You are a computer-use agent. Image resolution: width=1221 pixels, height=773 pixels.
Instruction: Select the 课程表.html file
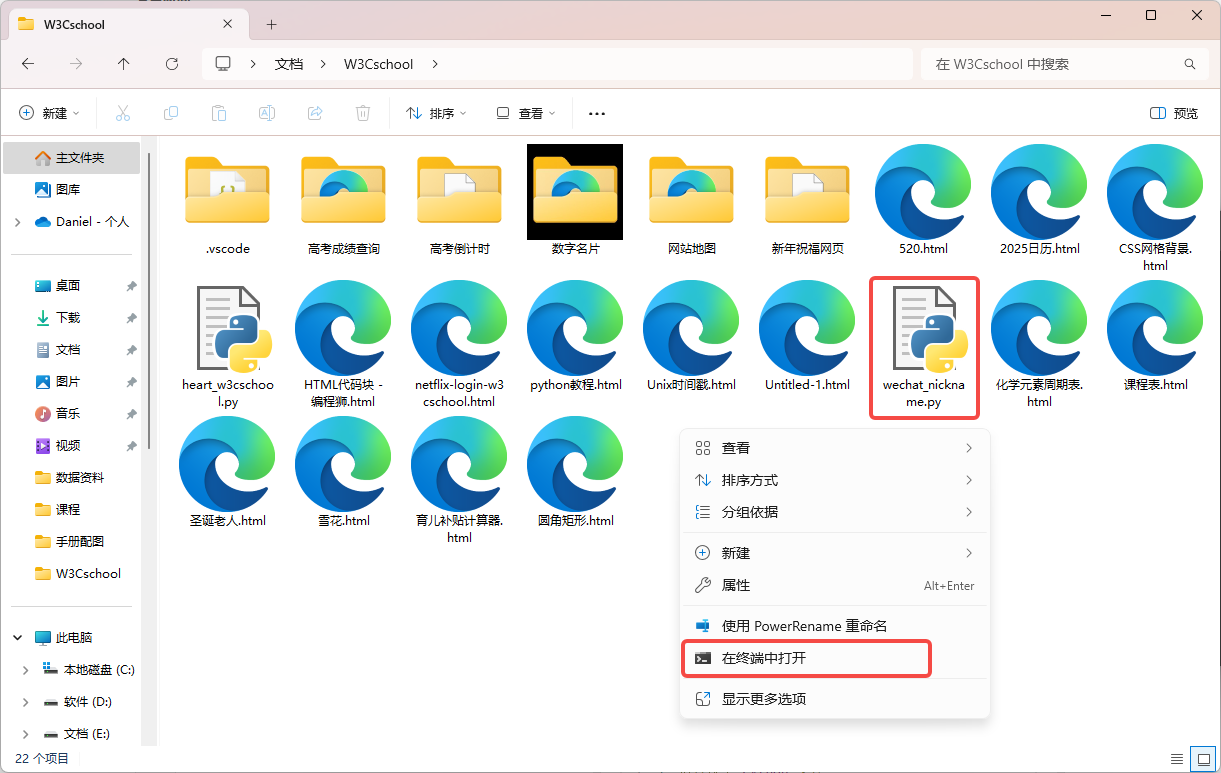pos(1155,336)
